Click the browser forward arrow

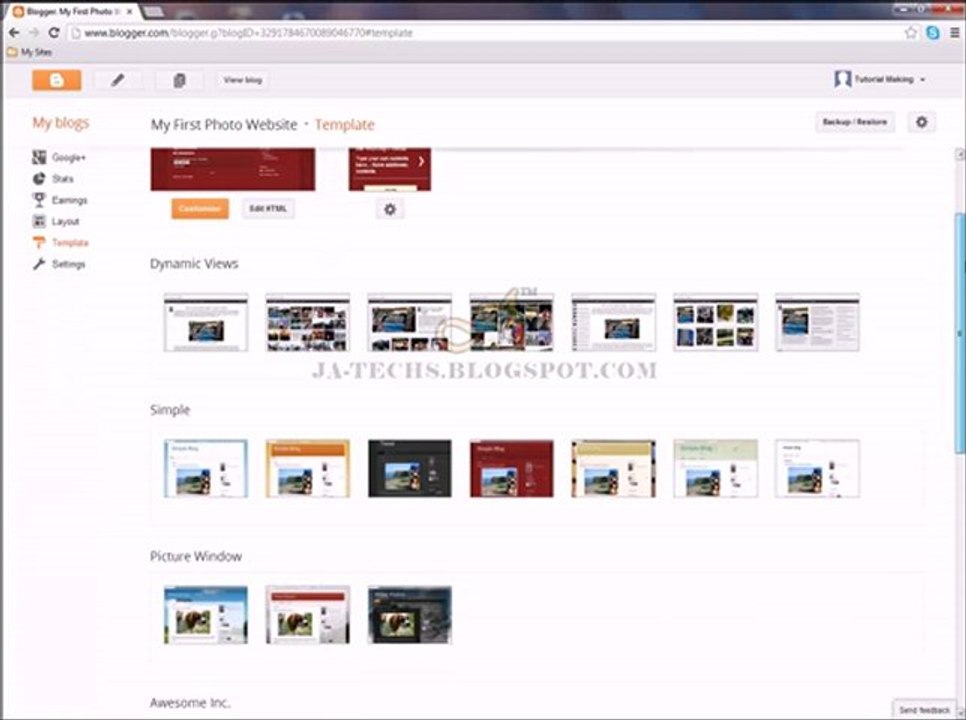coord(33,33)
